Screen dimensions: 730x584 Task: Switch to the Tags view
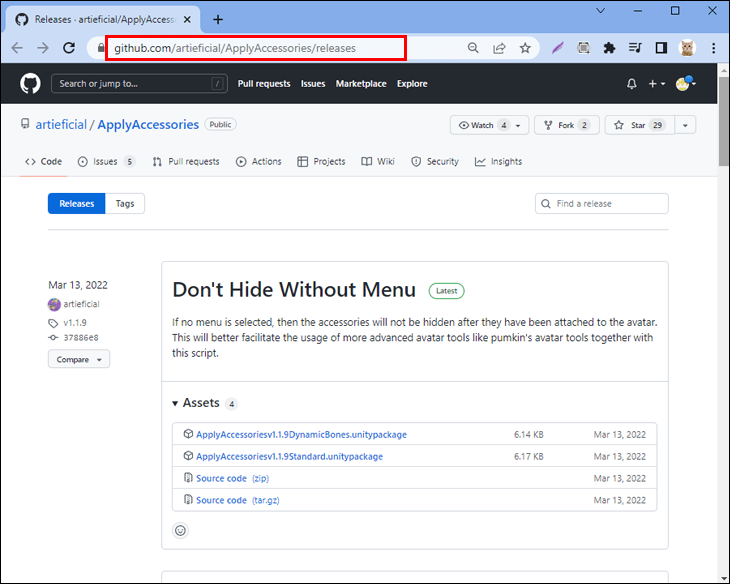125,203
